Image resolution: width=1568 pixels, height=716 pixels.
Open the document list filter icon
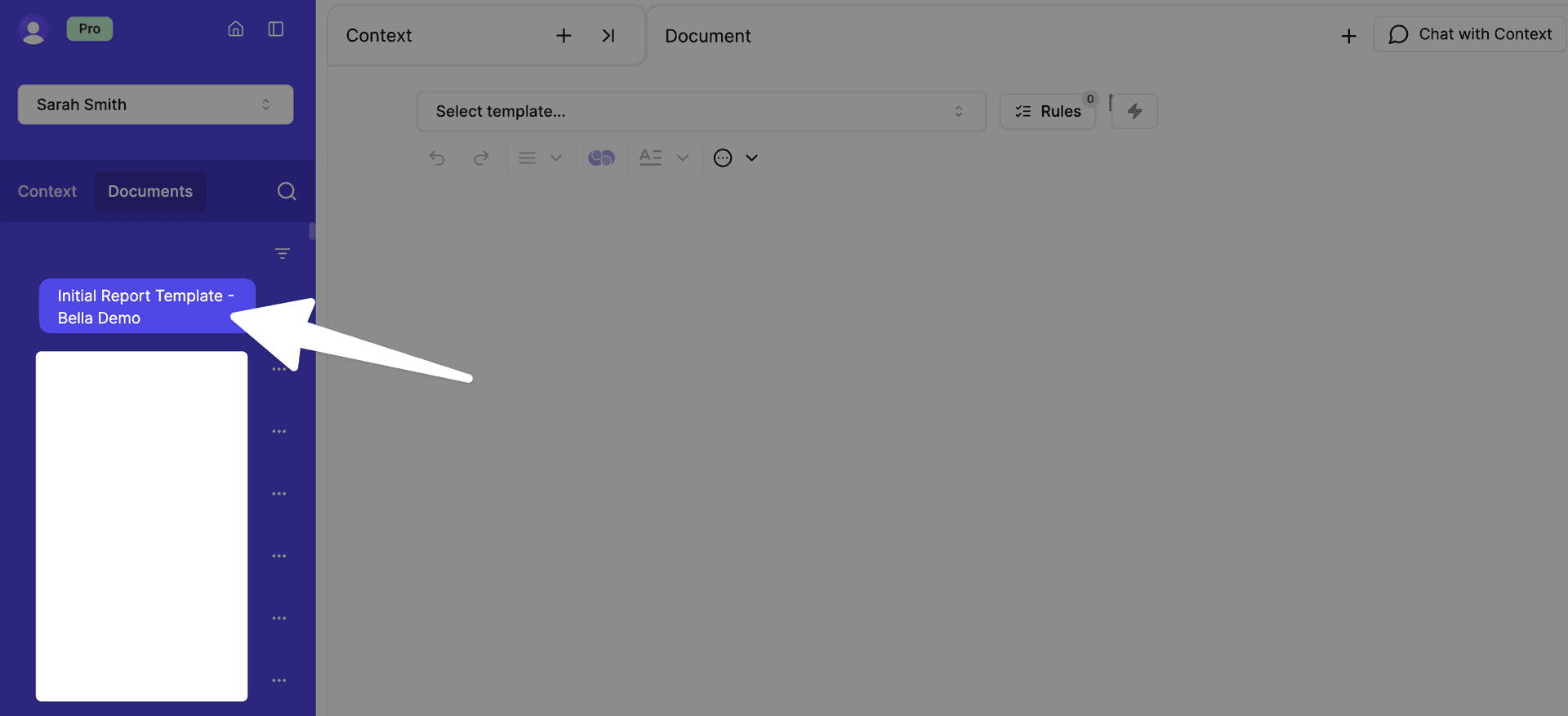coord(283,254)
